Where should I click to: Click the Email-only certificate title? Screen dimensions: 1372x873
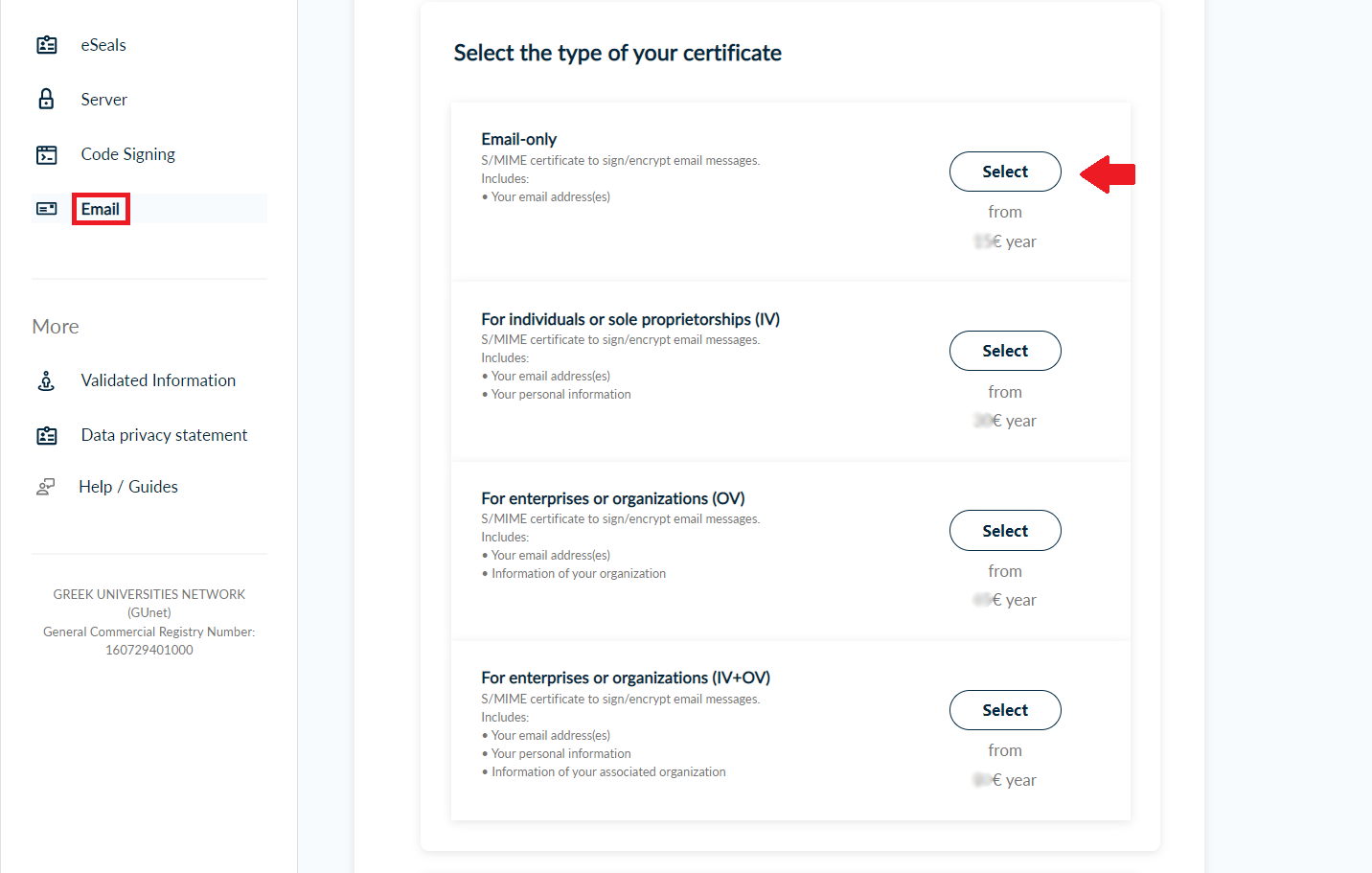(518, 139)
